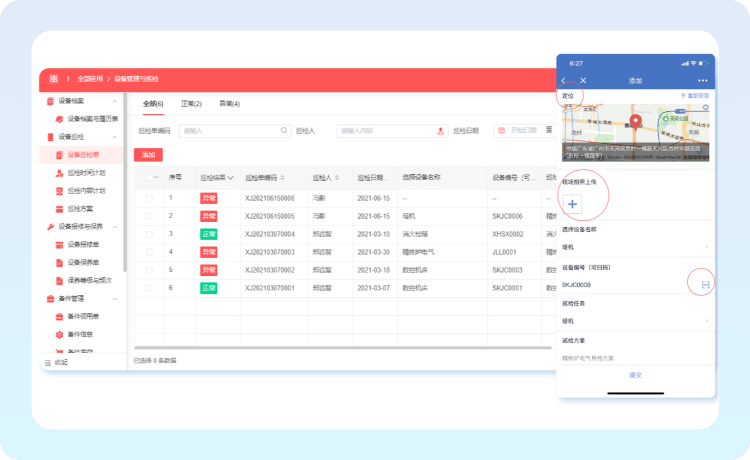Check the checkbox for row 4
The image size is (750, 460).
pos(150,251)
